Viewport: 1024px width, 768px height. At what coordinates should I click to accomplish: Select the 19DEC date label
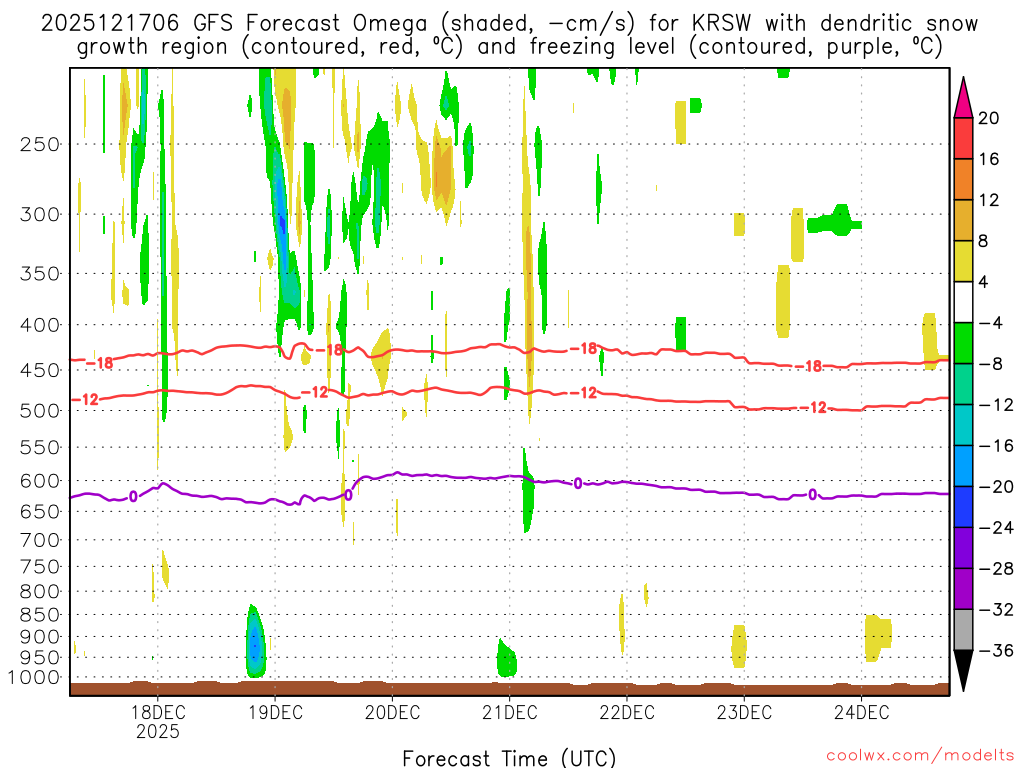(275, 712)
